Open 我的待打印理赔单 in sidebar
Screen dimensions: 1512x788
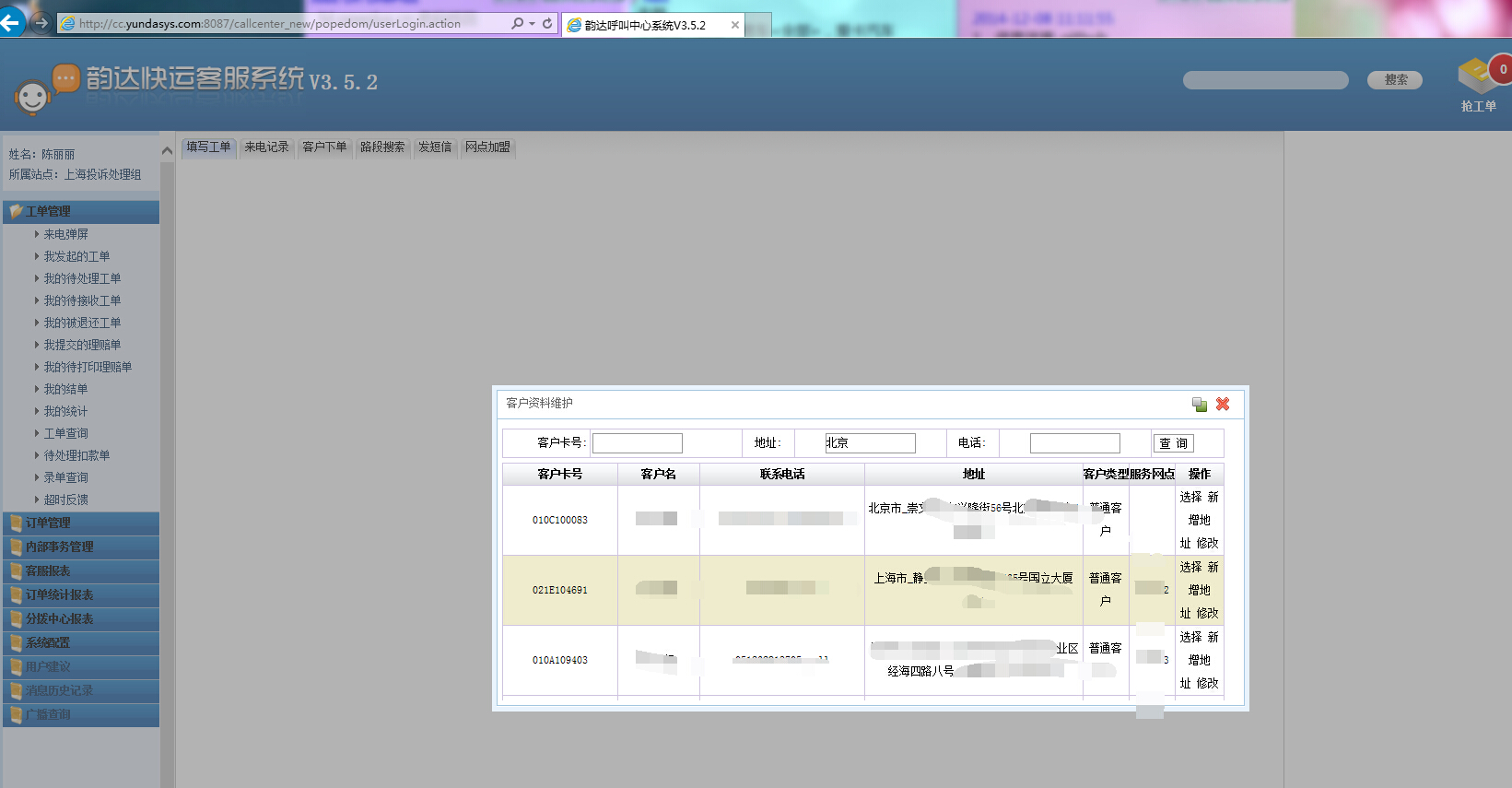click(88, 367)
